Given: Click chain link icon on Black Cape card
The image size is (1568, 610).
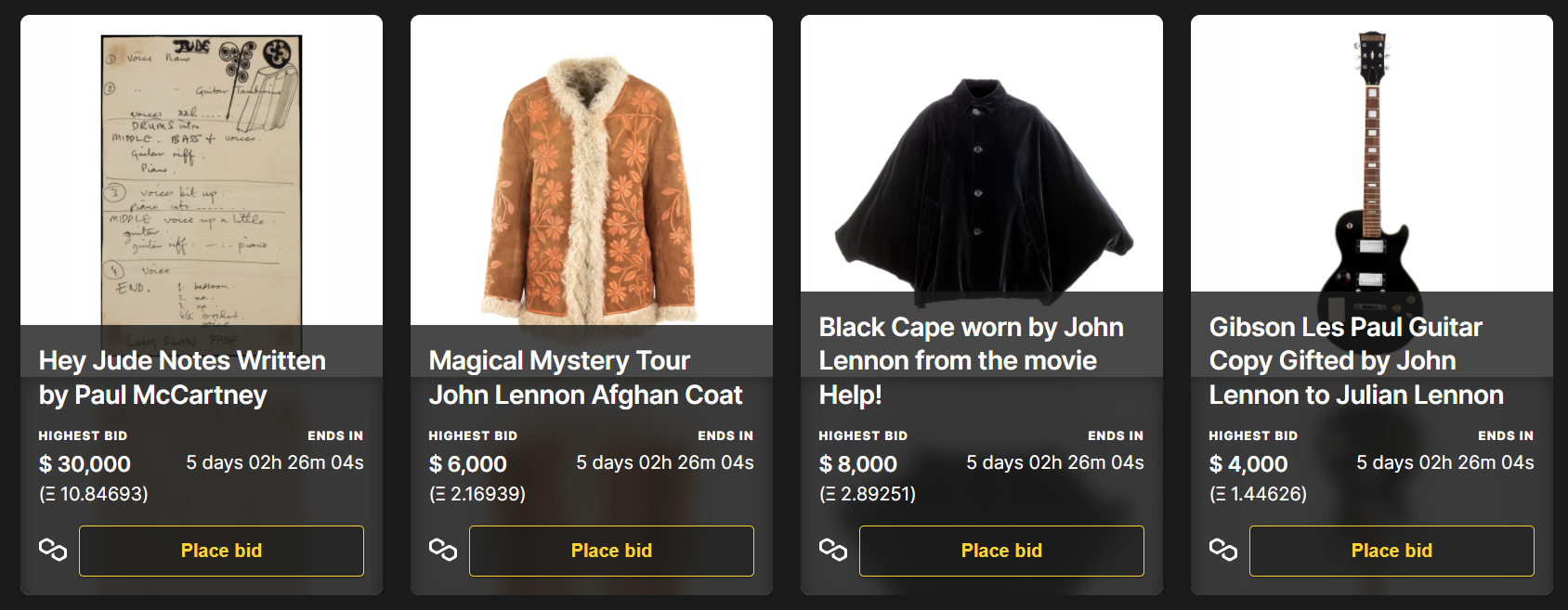Looking at the screenshot, I should pos(833,550).
